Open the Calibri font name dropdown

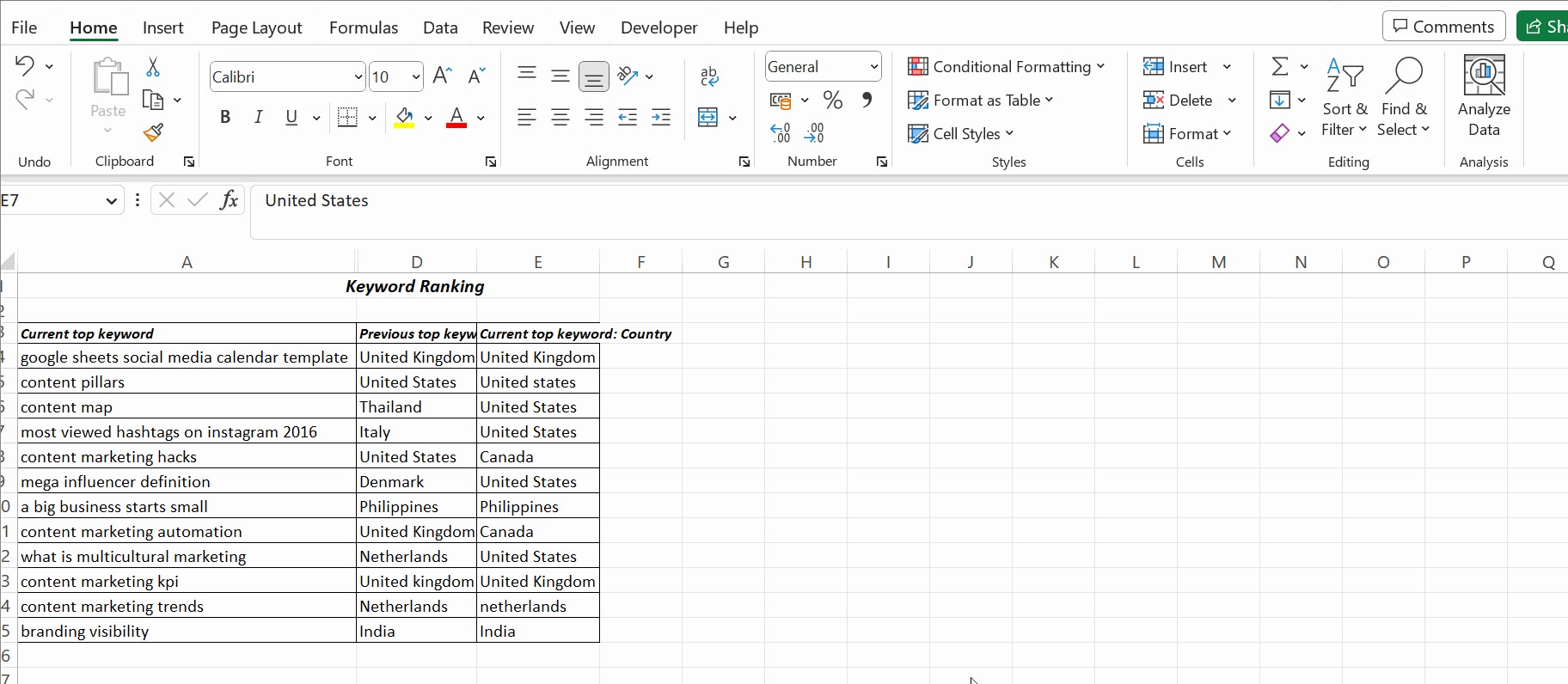[358, 76]
